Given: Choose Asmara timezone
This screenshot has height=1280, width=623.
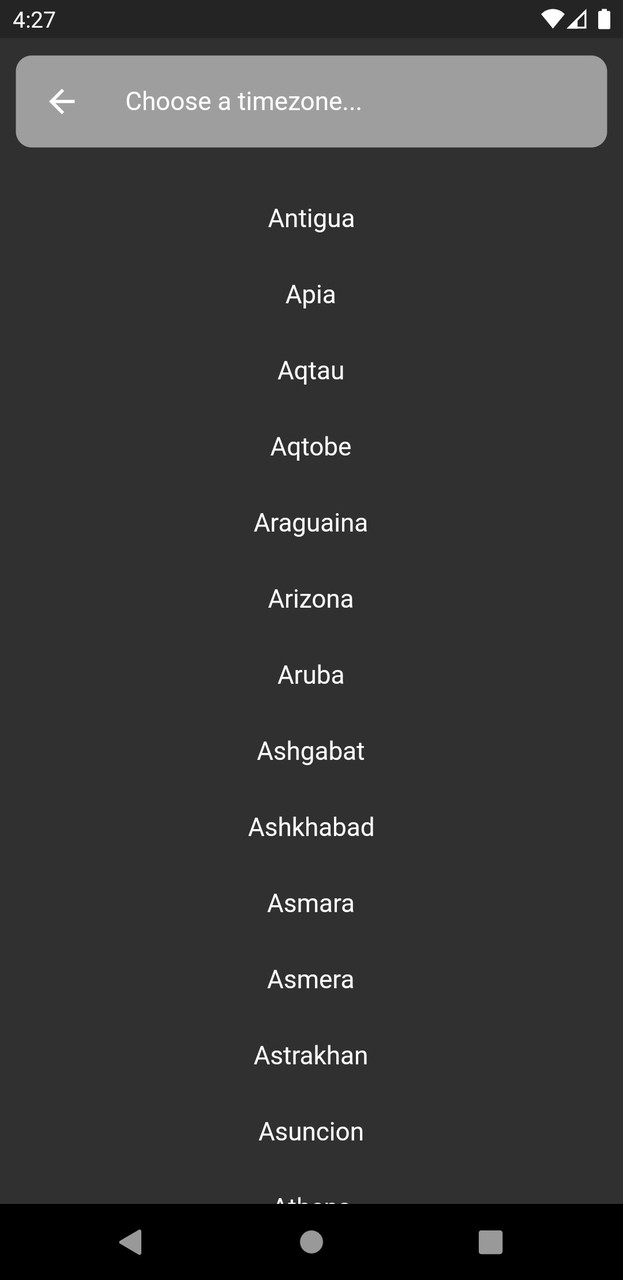Looking at the screenshot, I should (311, 902).
